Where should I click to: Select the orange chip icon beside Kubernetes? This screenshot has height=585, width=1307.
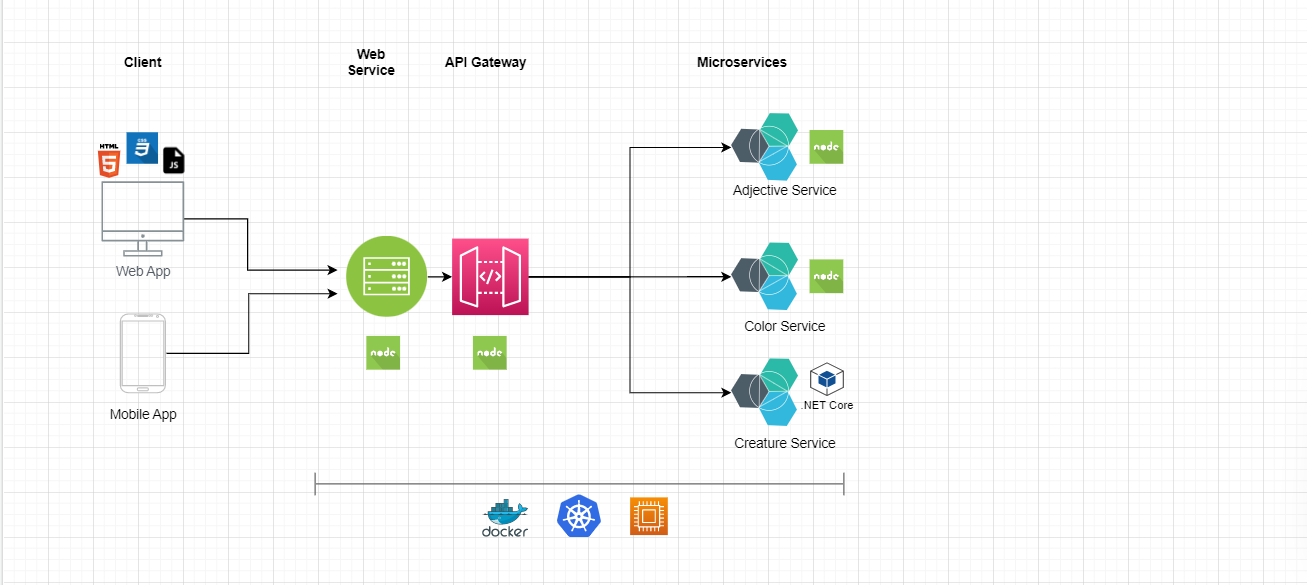pyautogui.click(x=648, y=516)
